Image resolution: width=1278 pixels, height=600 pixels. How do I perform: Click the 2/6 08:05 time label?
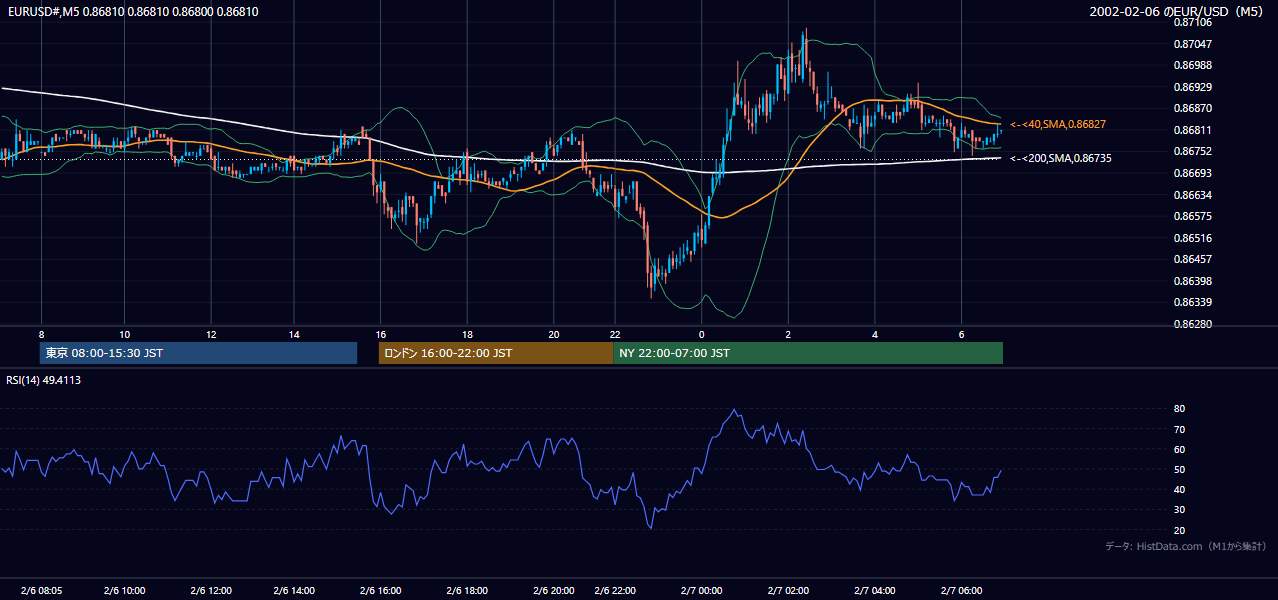pos(41,591)
